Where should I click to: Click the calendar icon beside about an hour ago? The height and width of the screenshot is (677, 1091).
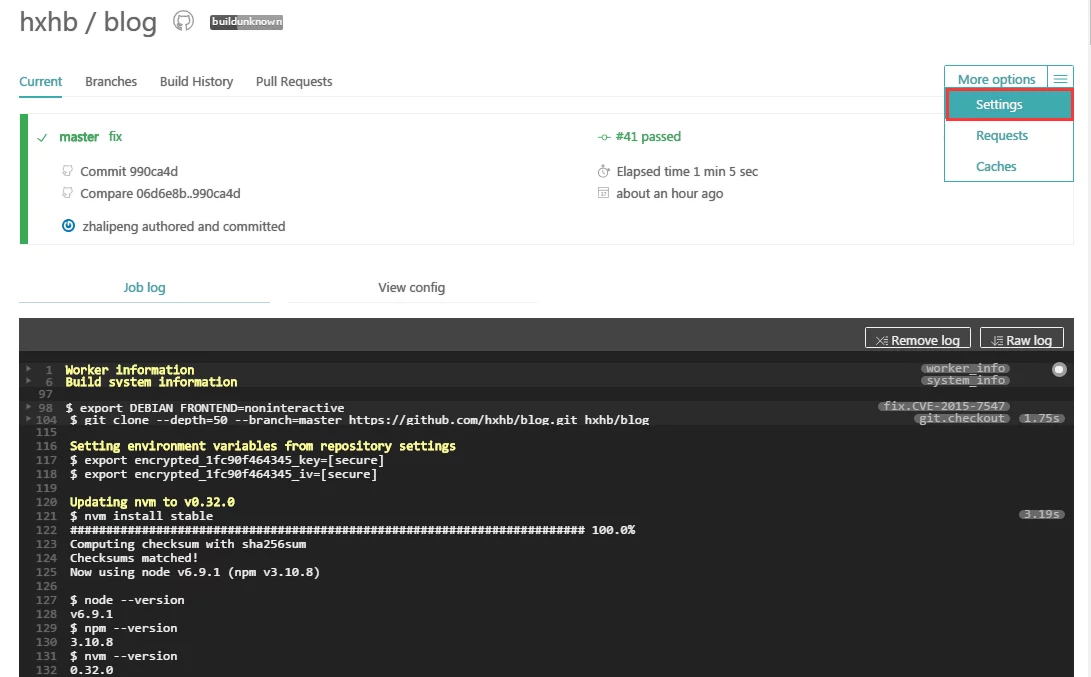pyautogui.click(x=603, y=193)
